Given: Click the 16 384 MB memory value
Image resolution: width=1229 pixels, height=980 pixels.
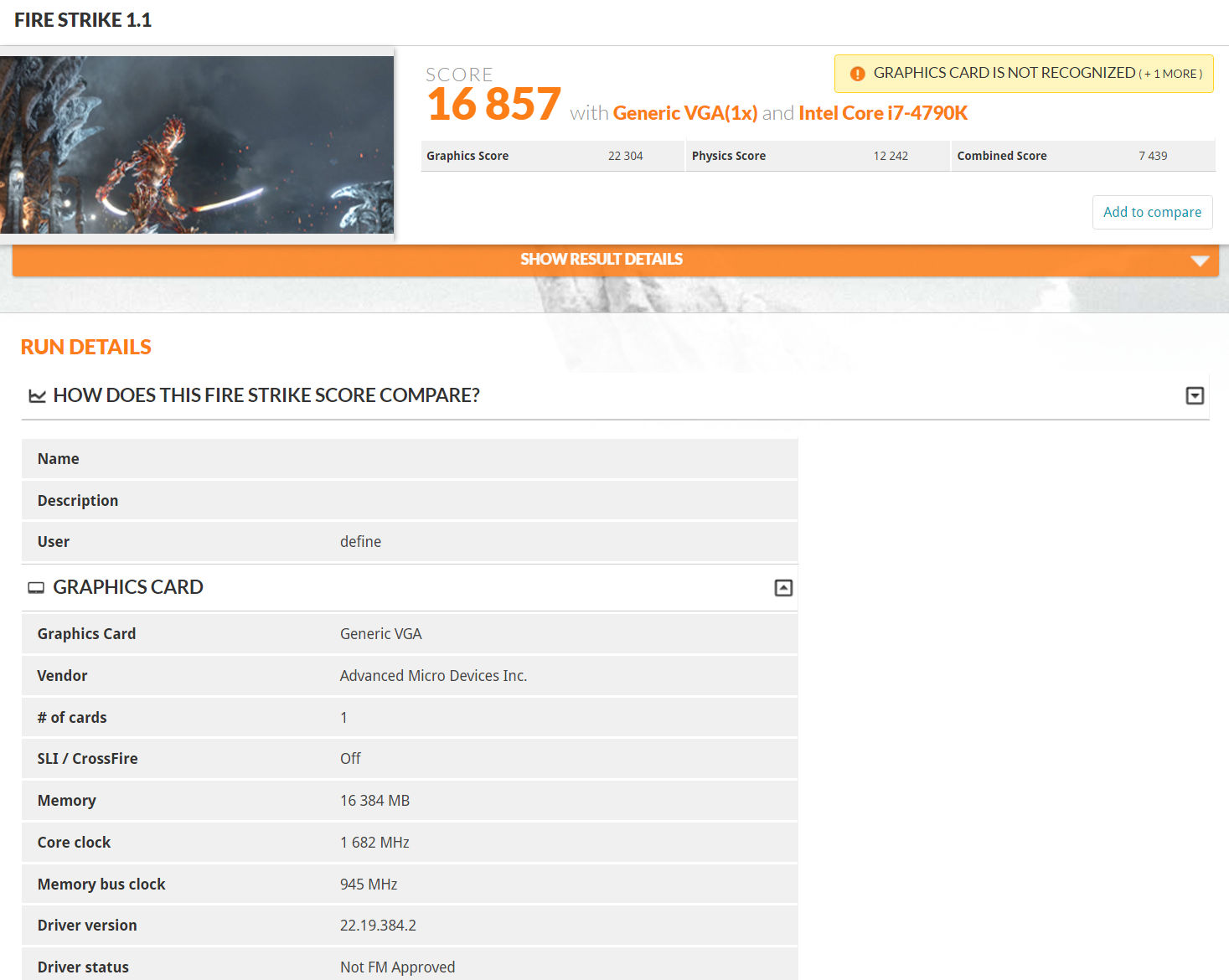Looking at the screenshot, I should coord(374,801).
